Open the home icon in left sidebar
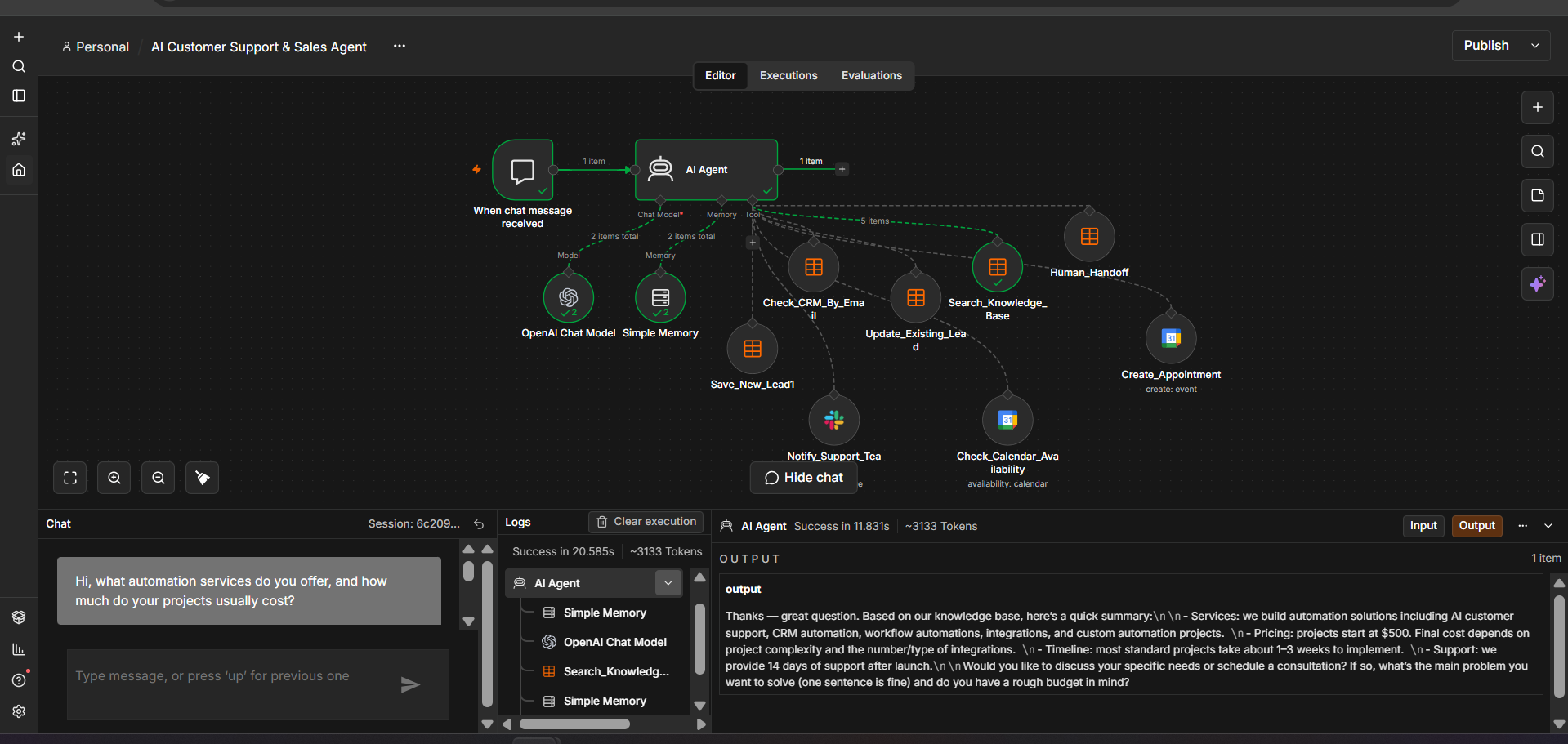 19,170
